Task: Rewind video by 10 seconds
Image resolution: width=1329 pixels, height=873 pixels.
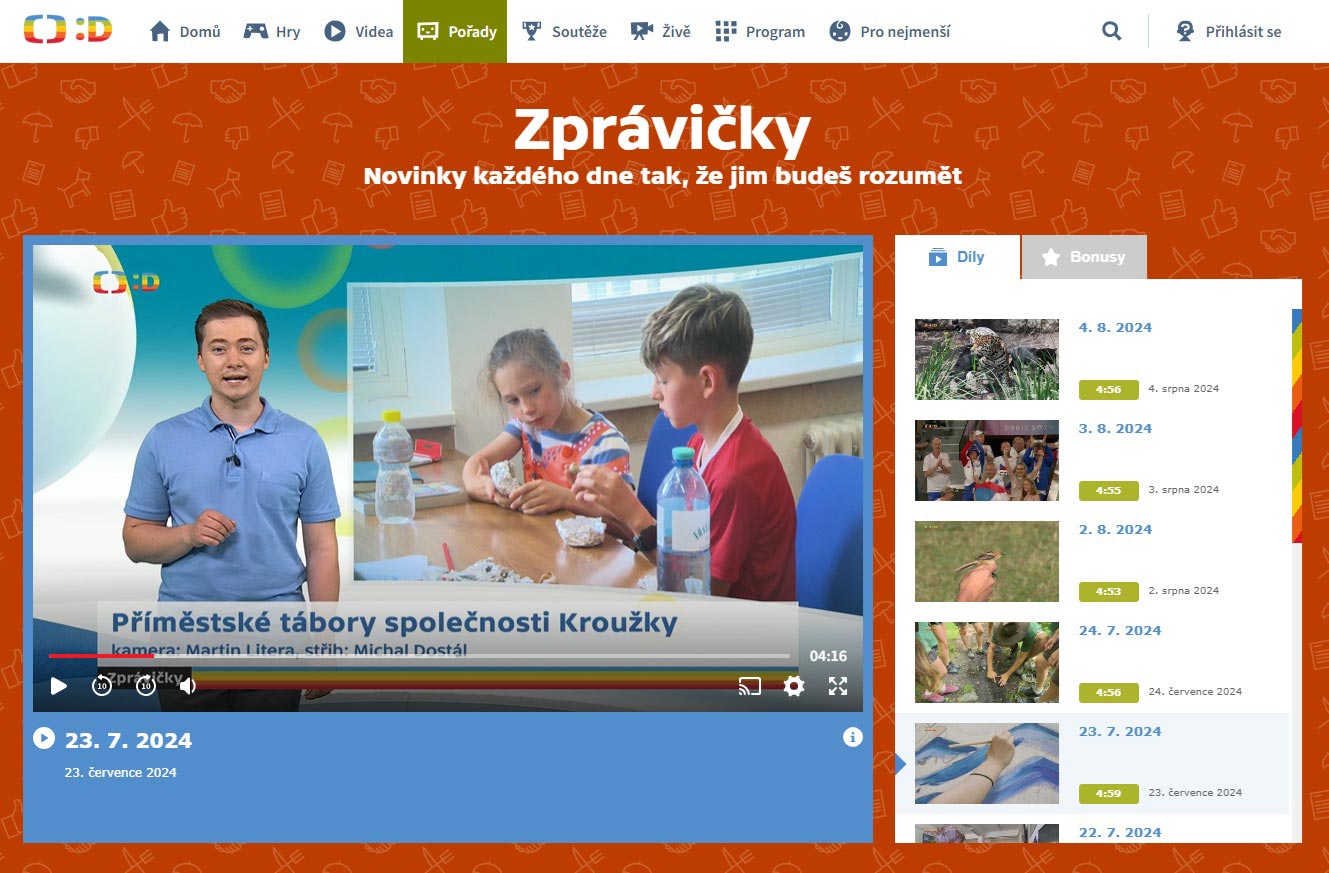Action: pos(102,686)
